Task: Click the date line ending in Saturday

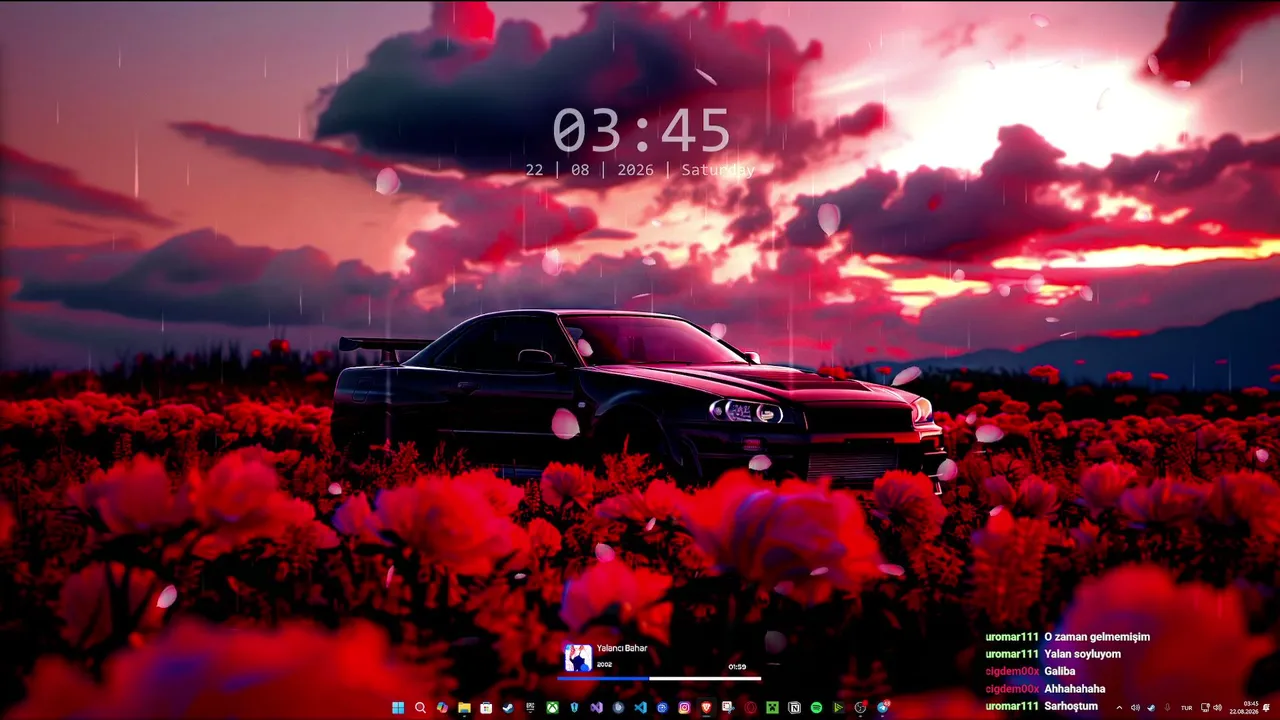Action: (x=640, y=170)
